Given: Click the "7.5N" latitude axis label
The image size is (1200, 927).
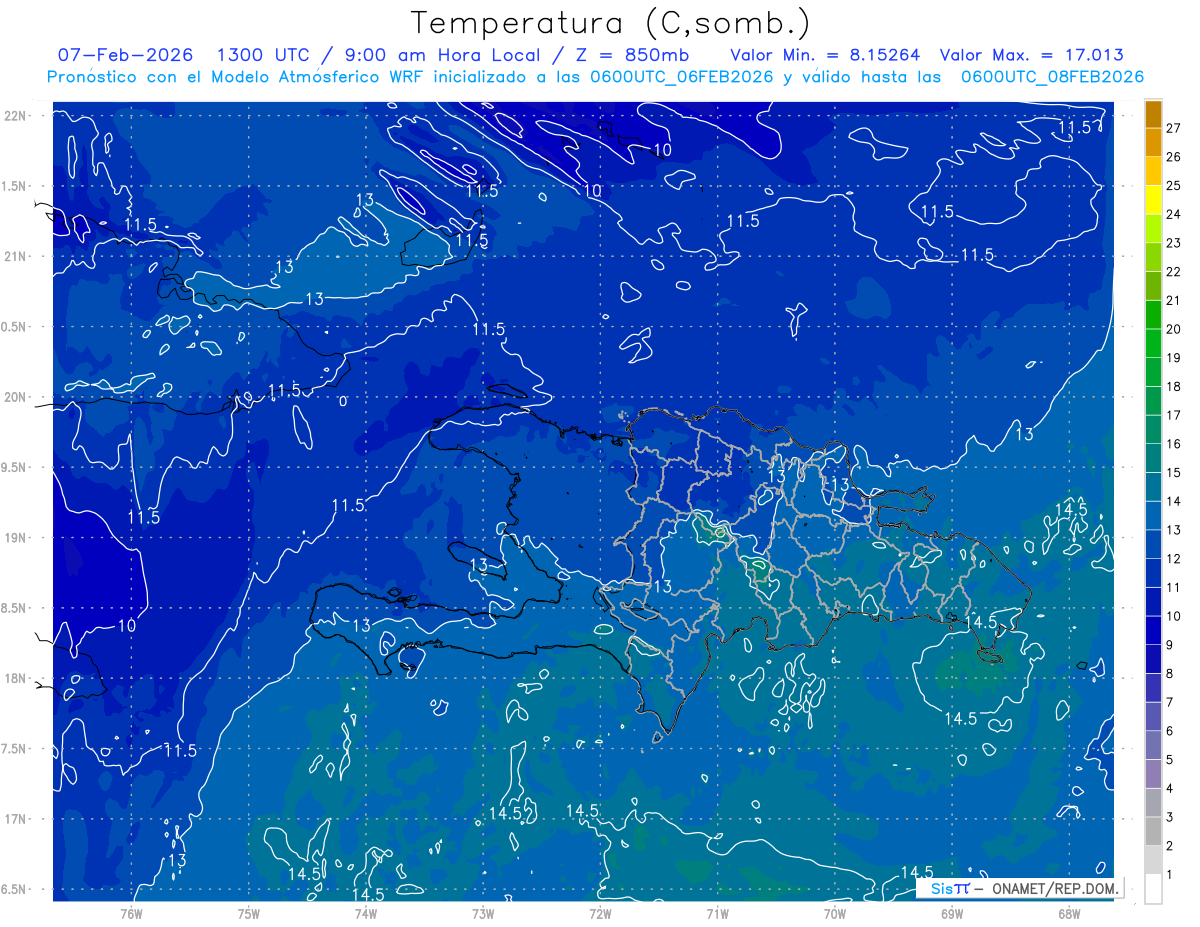Looking at the screenshot, I should click(15, 749).
